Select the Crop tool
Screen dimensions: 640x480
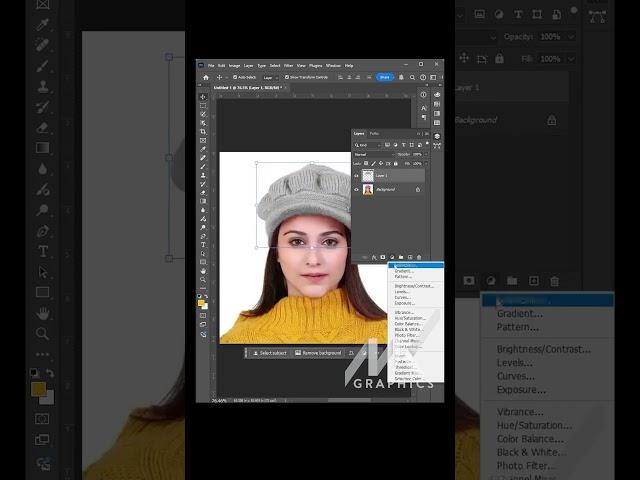tap(203, 131)
